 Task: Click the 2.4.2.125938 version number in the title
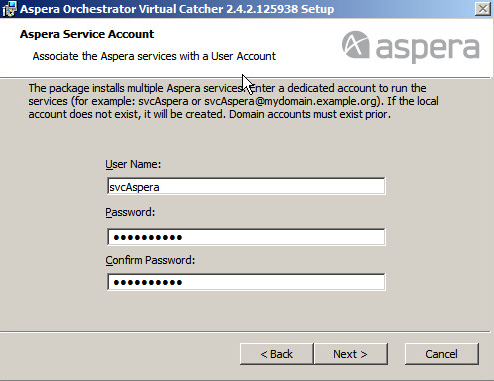pos(262,9)
